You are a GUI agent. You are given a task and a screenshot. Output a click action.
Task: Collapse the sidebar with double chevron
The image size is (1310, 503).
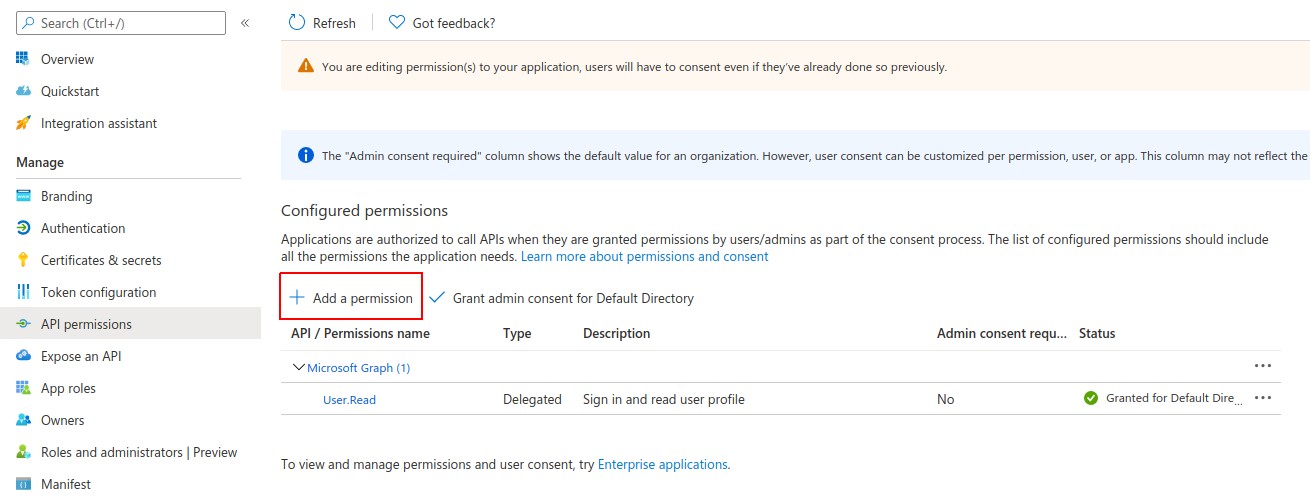[245, 22]
